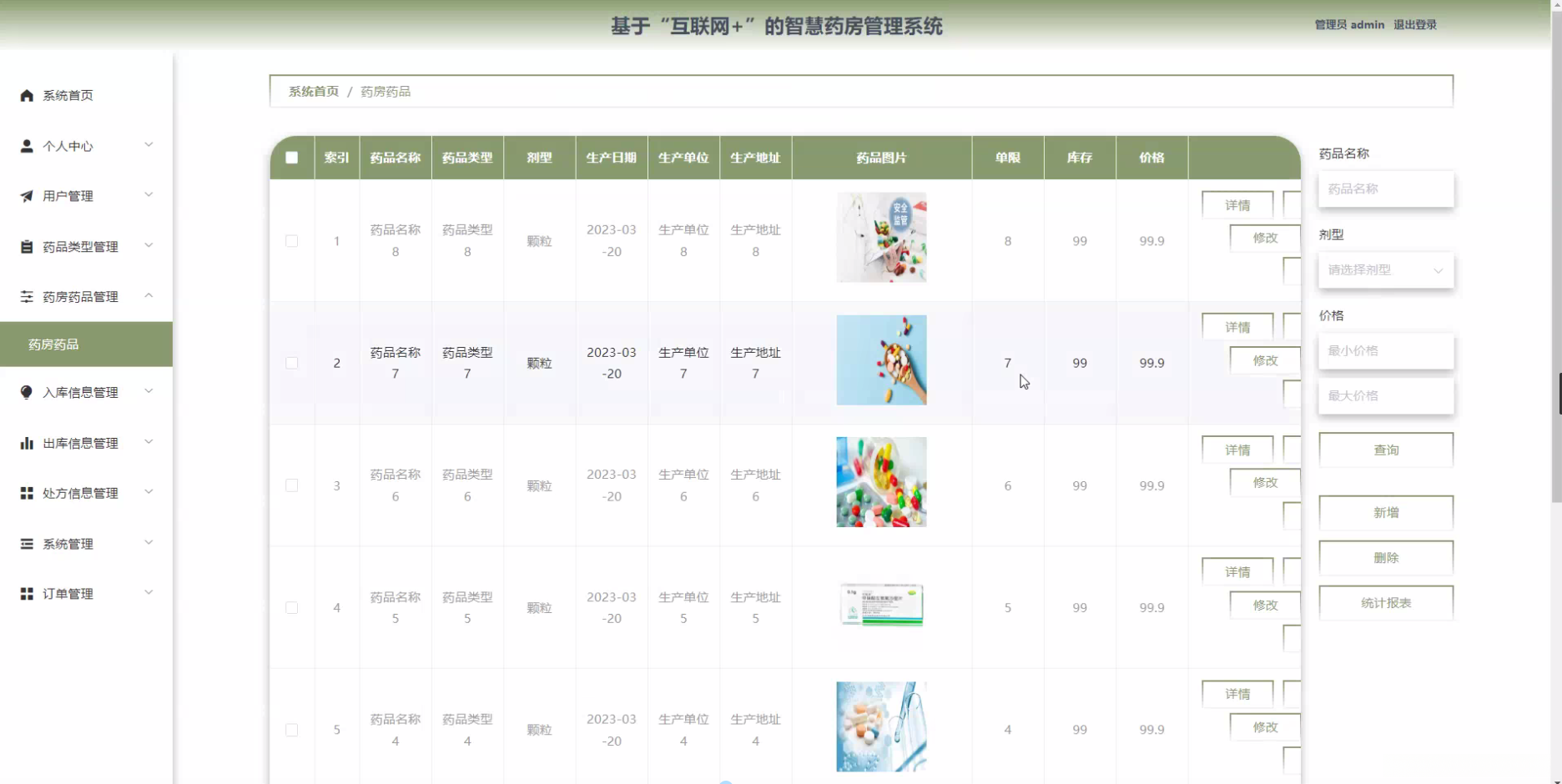The width and height of the screenshot is (1562, 784).
Task: View 详情 for row 3 药品名称6
Action: click(x=1237, y=450)
